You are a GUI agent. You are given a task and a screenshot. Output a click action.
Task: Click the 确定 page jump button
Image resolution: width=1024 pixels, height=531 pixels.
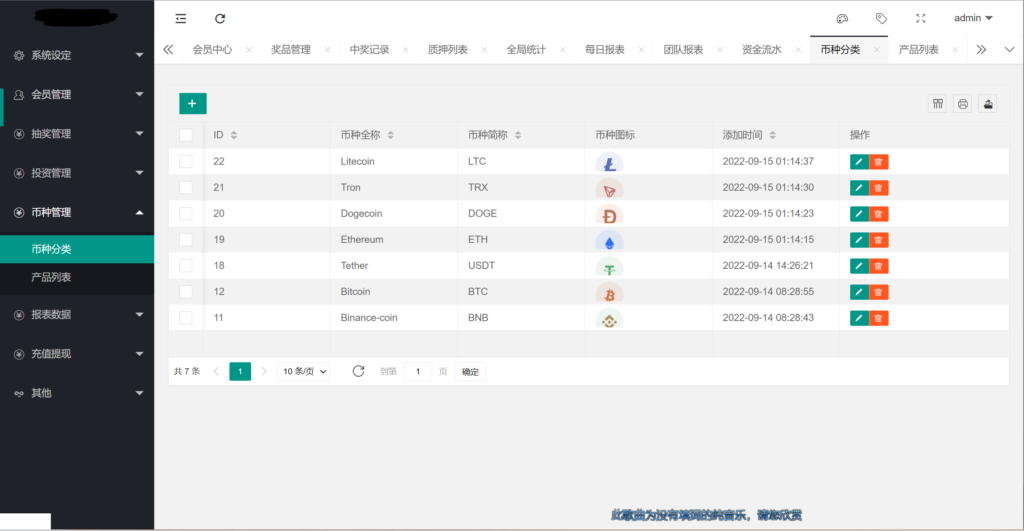470,371
